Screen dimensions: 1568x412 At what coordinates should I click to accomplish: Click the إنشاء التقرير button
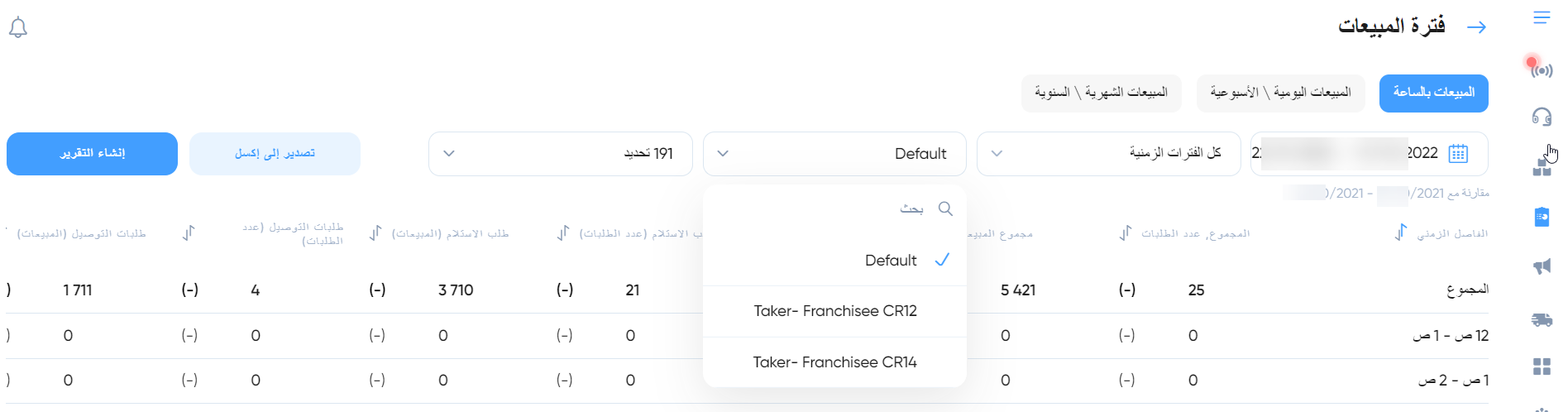92,154
